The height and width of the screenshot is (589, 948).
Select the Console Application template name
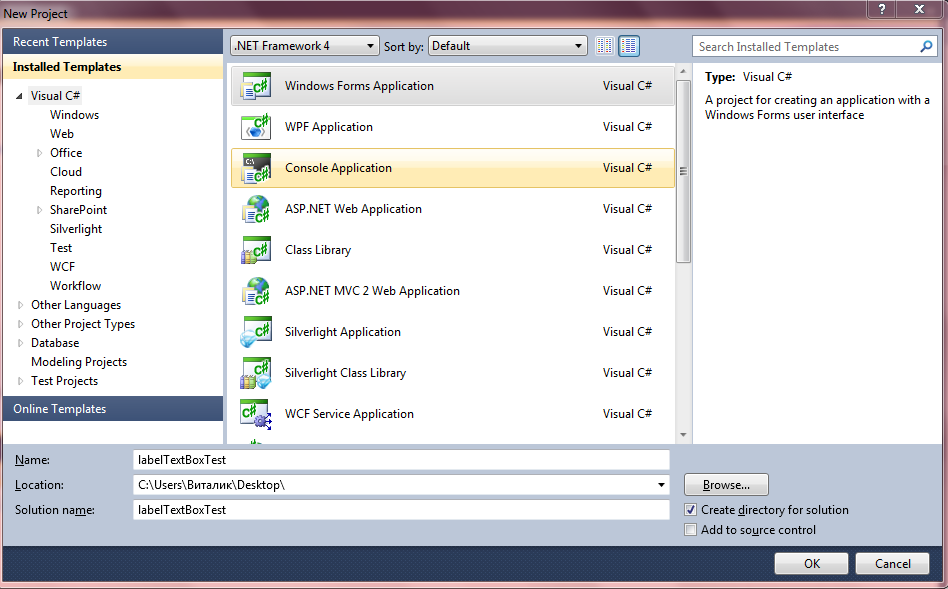click(x=339, y=168)
